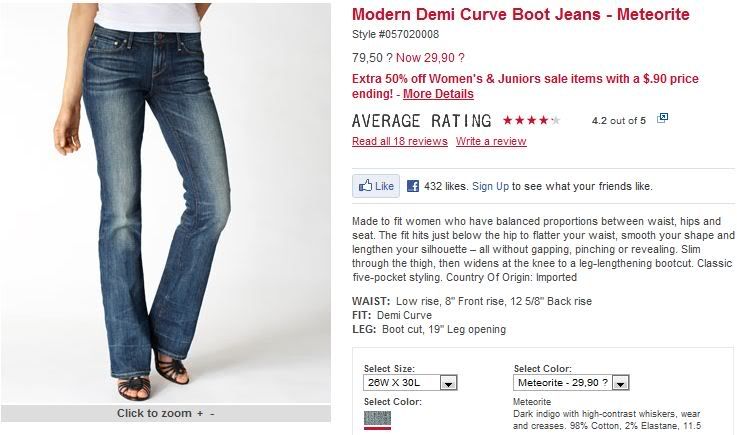Click the Click to zoom label
737x435 pixels.
154,413
